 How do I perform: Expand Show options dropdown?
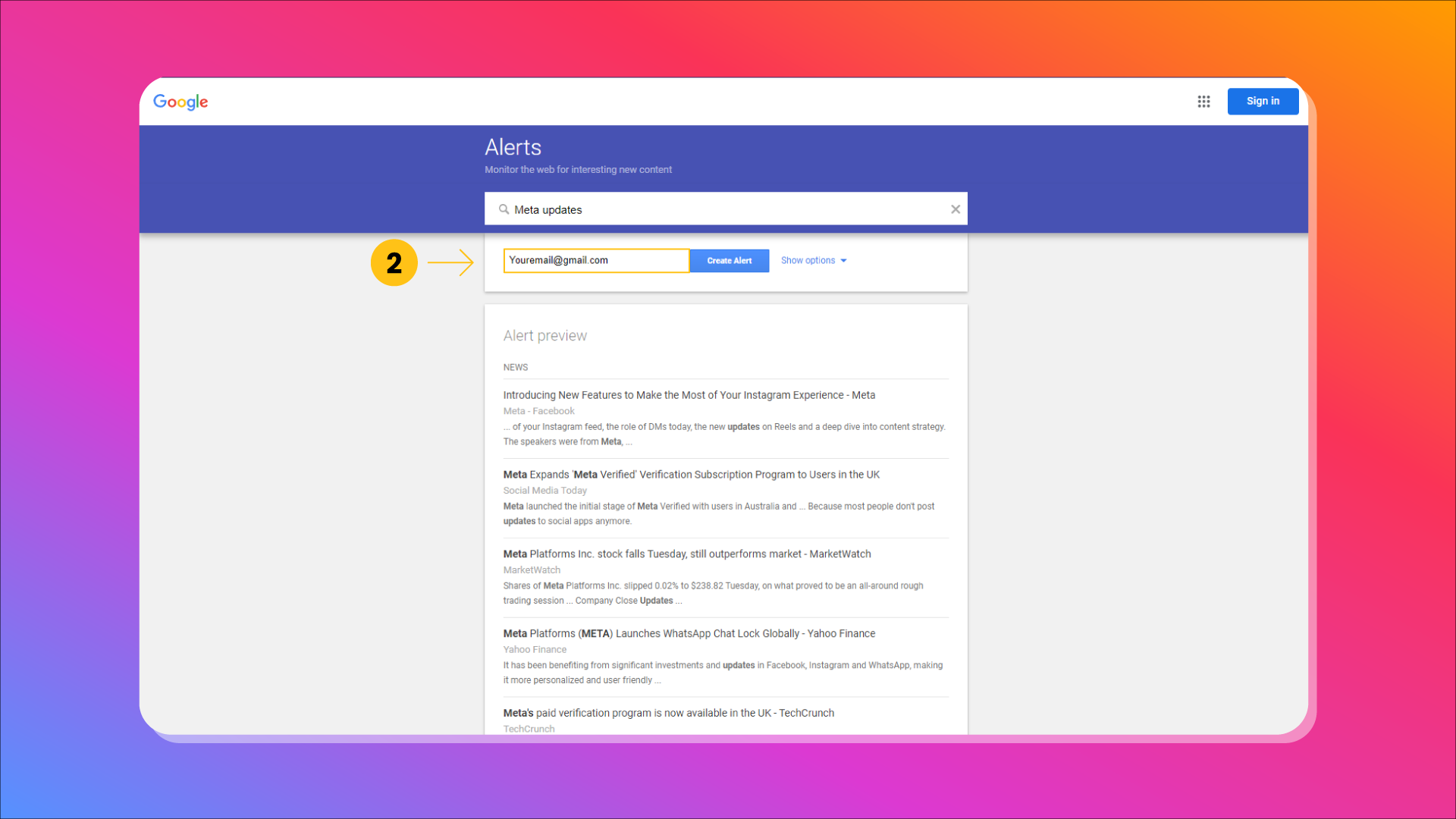[814, 261]
